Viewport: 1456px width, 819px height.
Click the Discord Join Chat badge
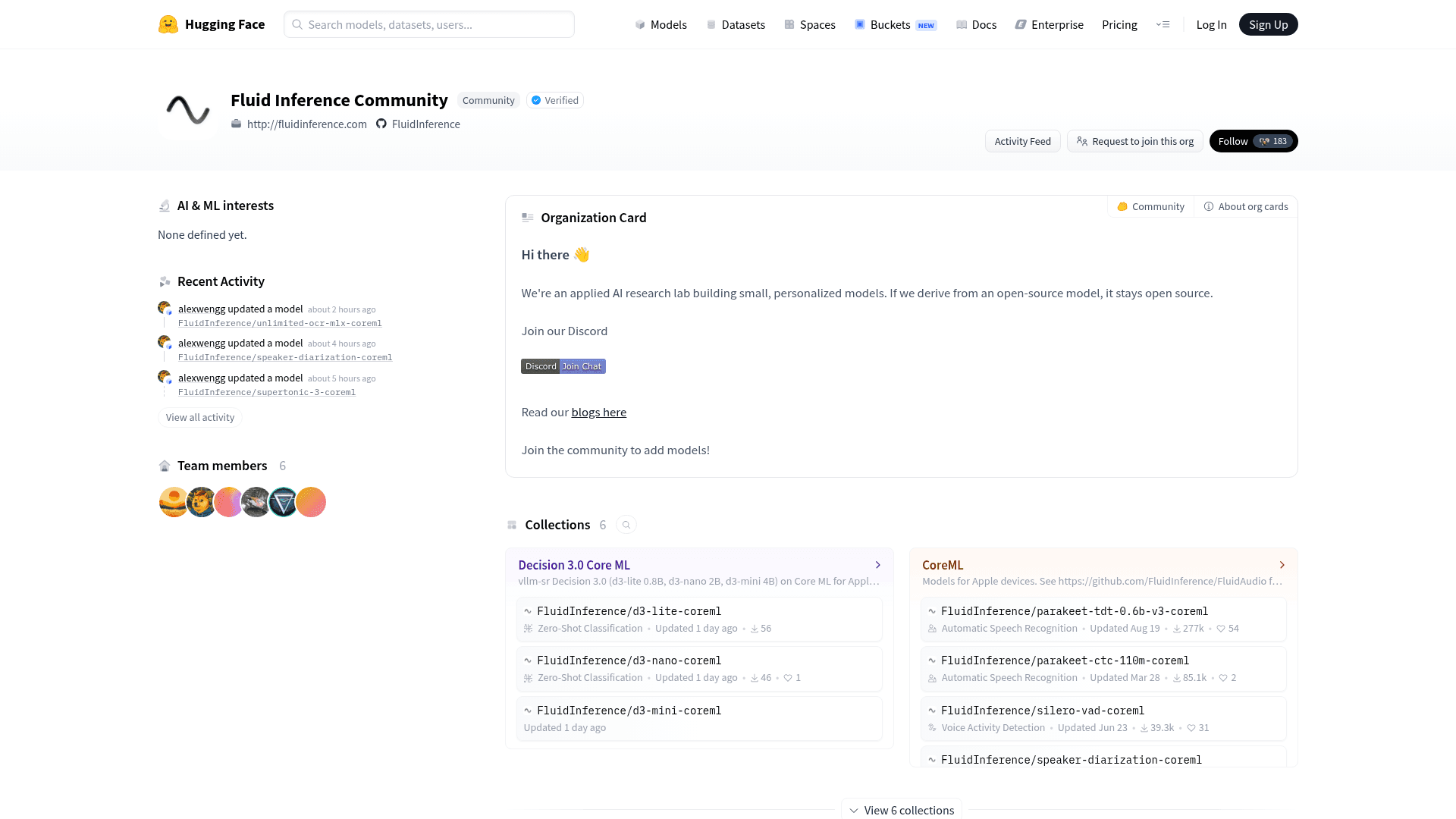[x=563, y=366]
